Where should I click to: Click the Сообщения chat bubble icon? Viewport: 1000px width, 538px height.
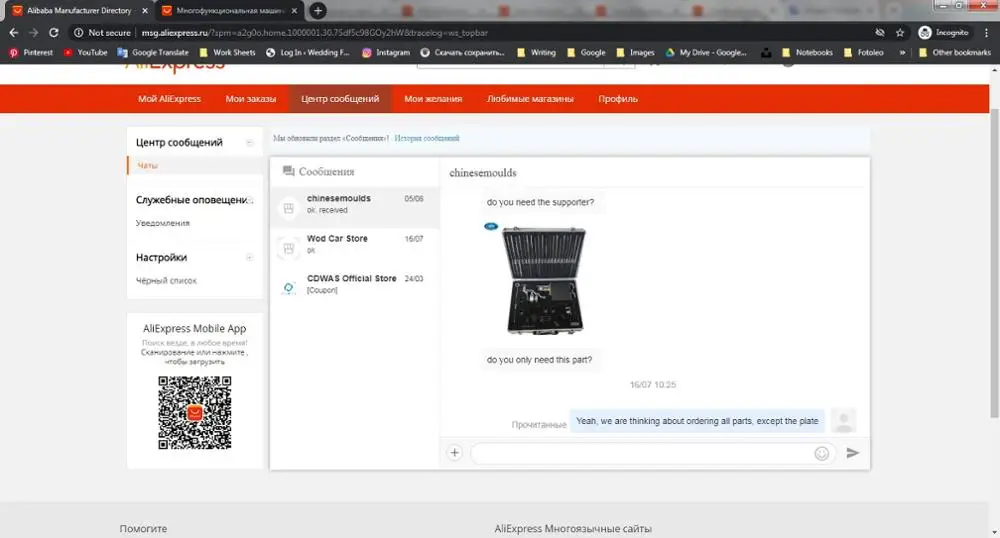[289, 171]
